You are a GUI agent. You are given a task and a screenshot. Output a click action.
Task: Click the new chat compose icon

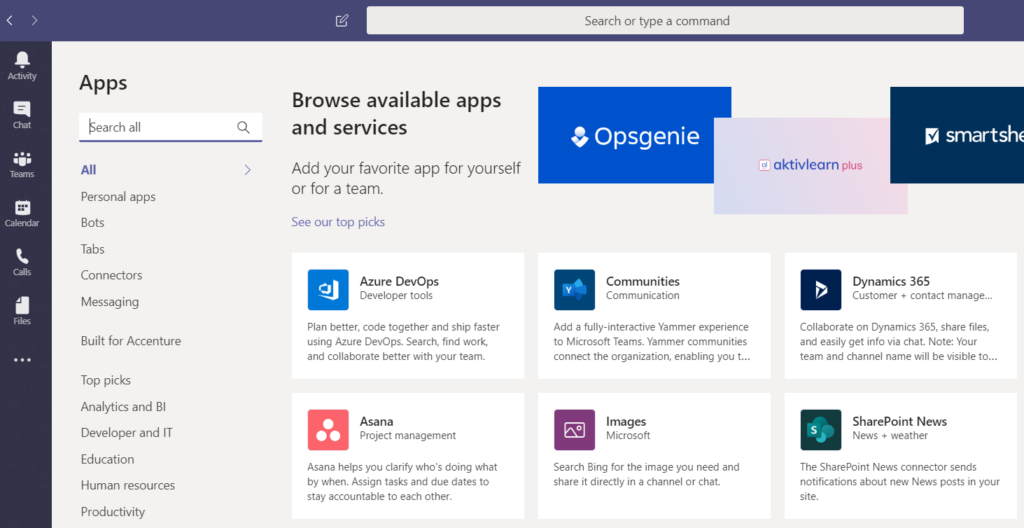(342, 20)
